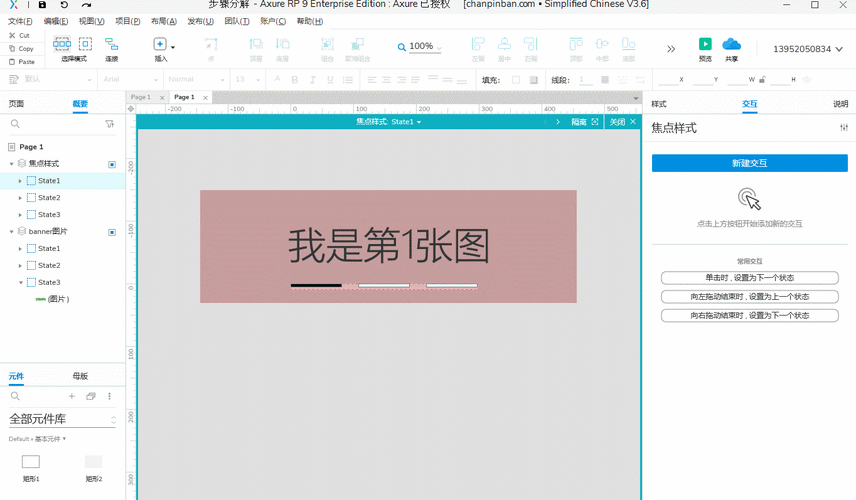Click align left (左侧) icon
Viewport: 856px width, 500px height.
coord(478,44)
